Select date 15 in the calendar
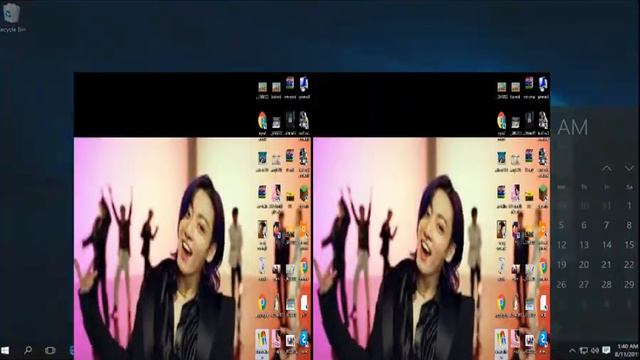The height and width of the screenshot is (360, 640). click(x=629, y=244)
